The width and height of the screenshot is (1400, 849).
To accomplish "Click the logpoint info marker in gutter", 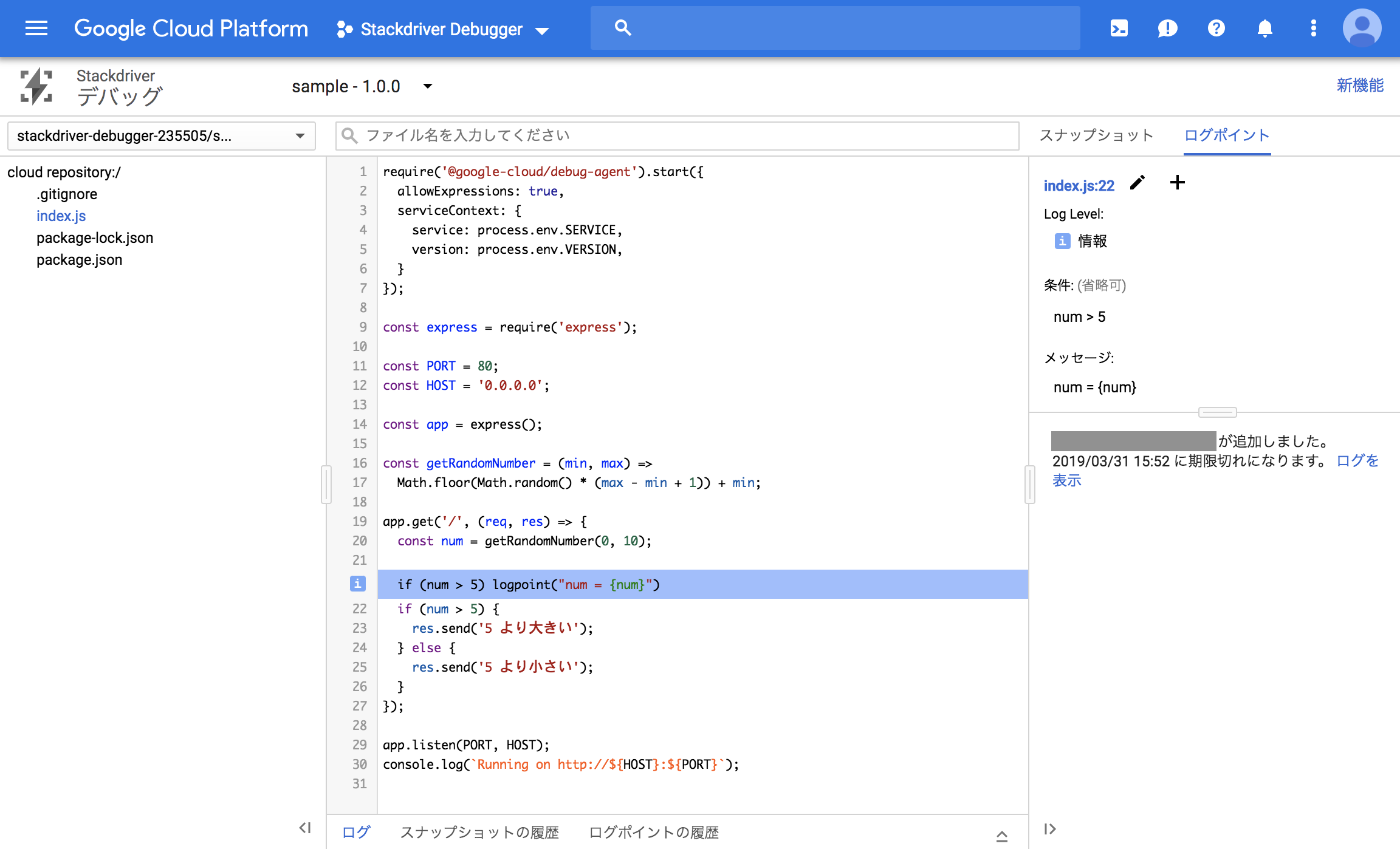I will tap(357, 584).
